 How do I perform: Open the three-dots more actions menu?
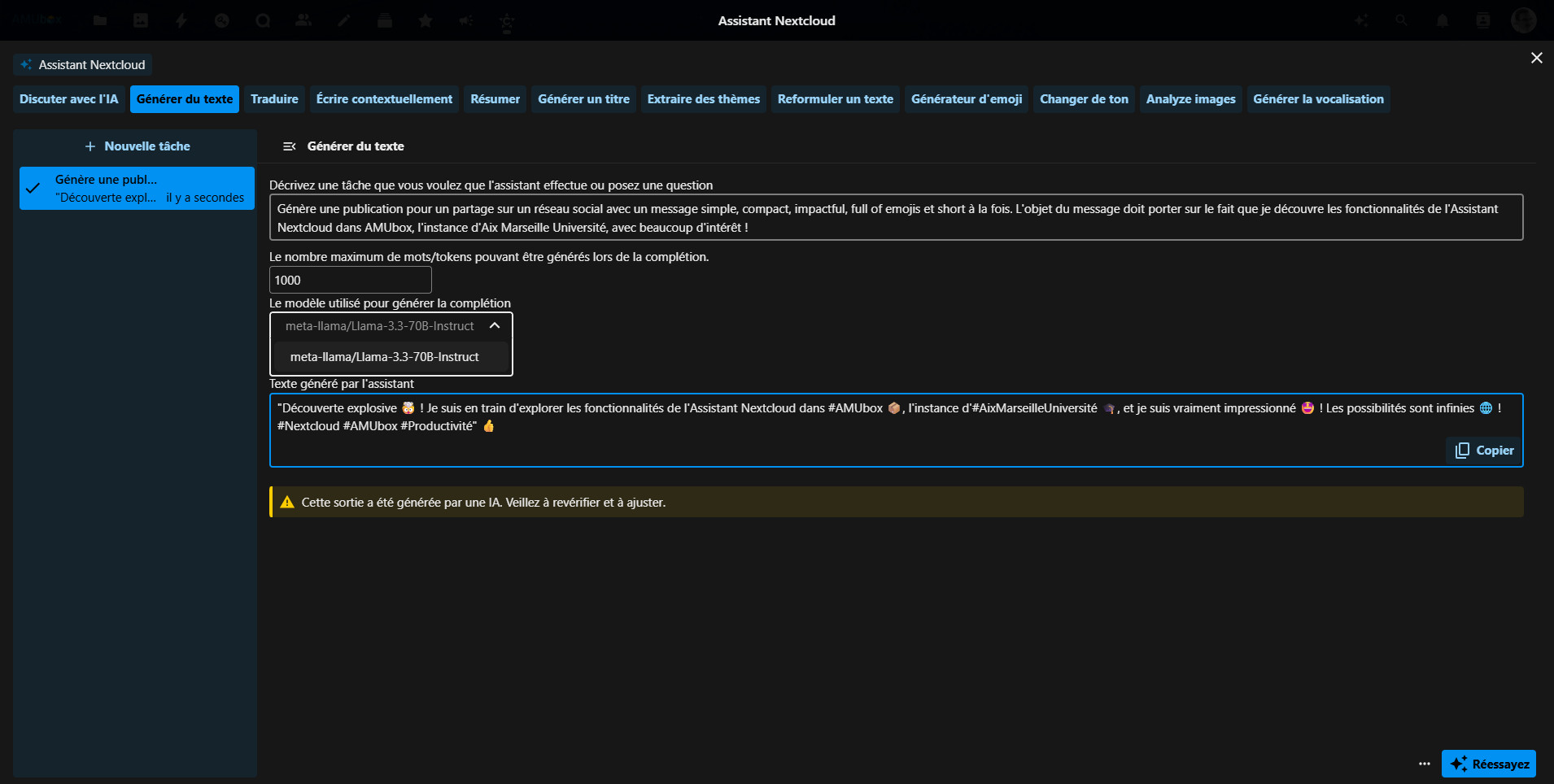click(1424, 764)
